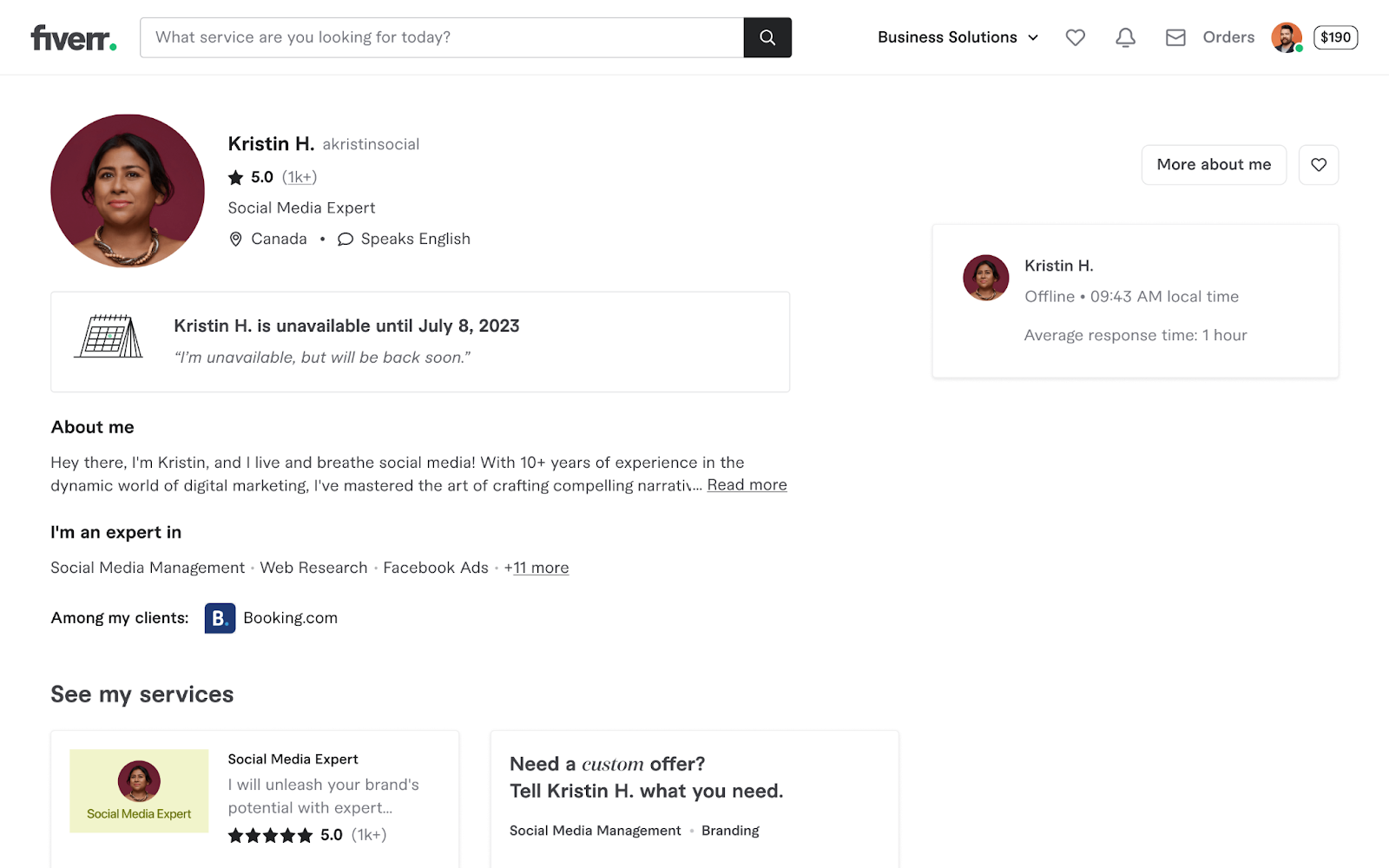Open the messages envelope icon
1389x868 pixels.
click(1175, 37)
